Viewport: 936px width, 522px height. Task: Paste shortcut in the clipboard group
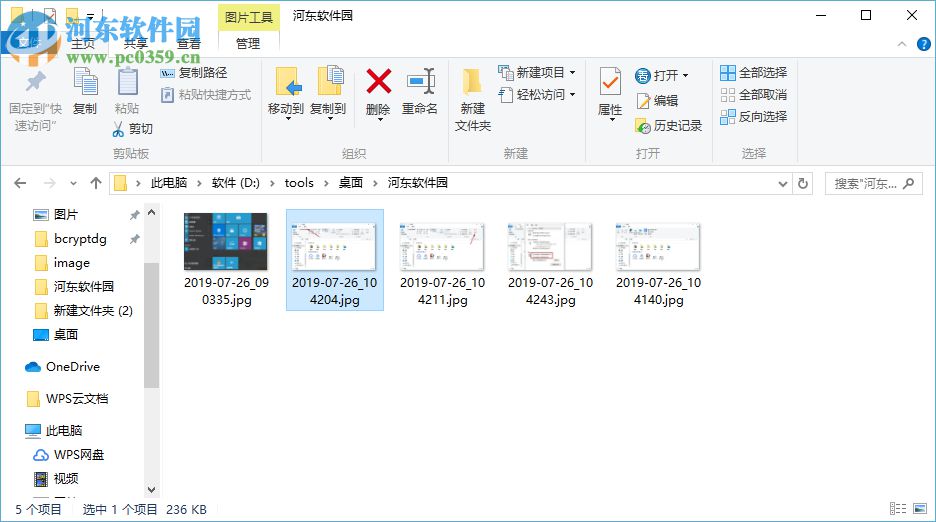pos(206,95)
